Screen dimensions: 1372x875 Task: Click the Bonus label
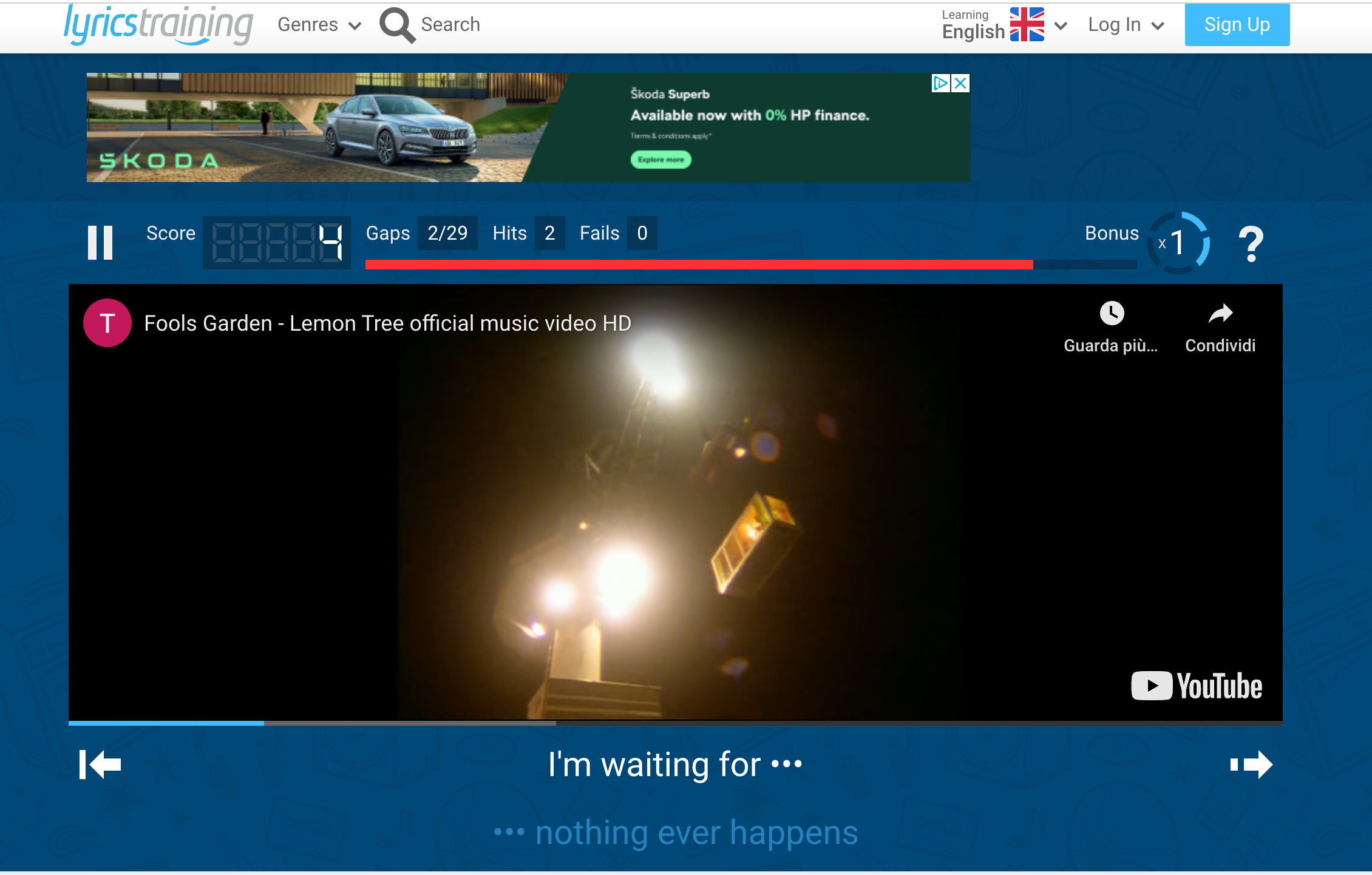1112,233
